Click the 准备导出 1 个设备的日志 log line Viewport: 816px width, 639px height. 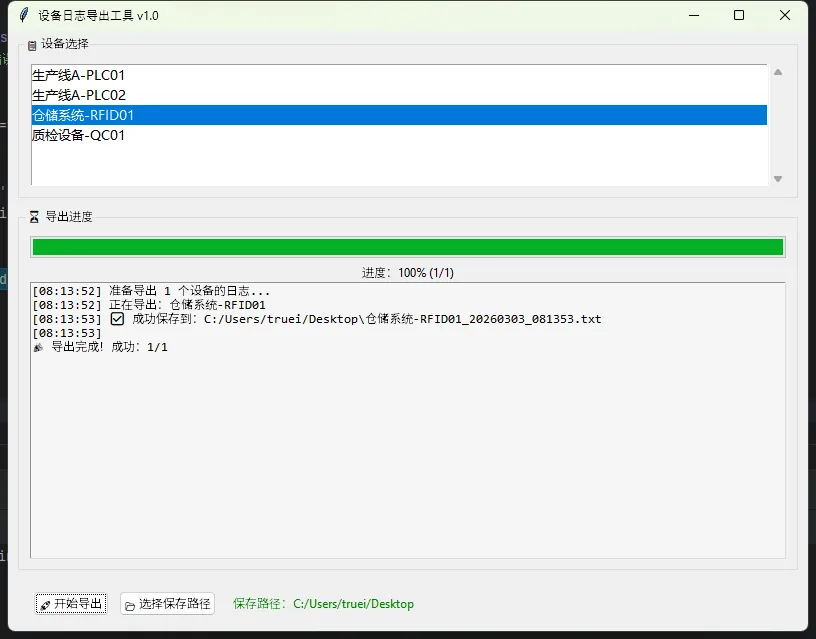[150, 291]
